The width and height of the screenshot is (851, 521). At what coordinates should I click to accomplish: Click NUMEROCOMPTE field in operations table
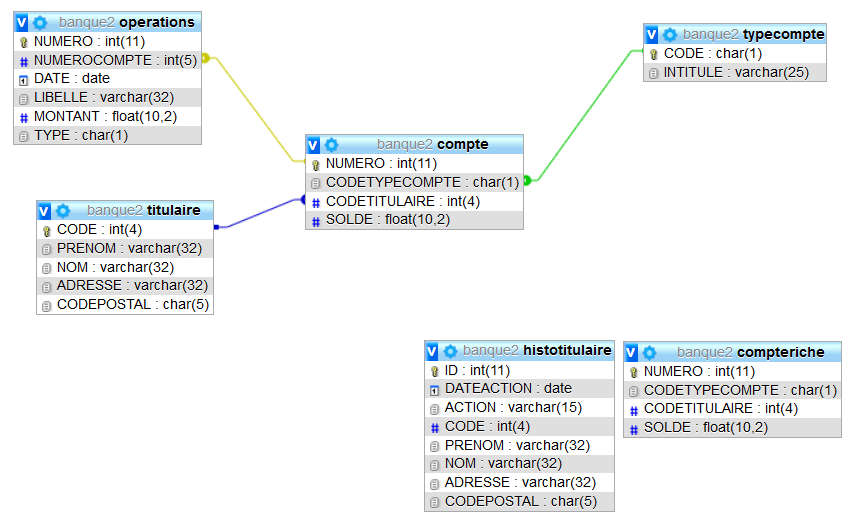[115, 60]
